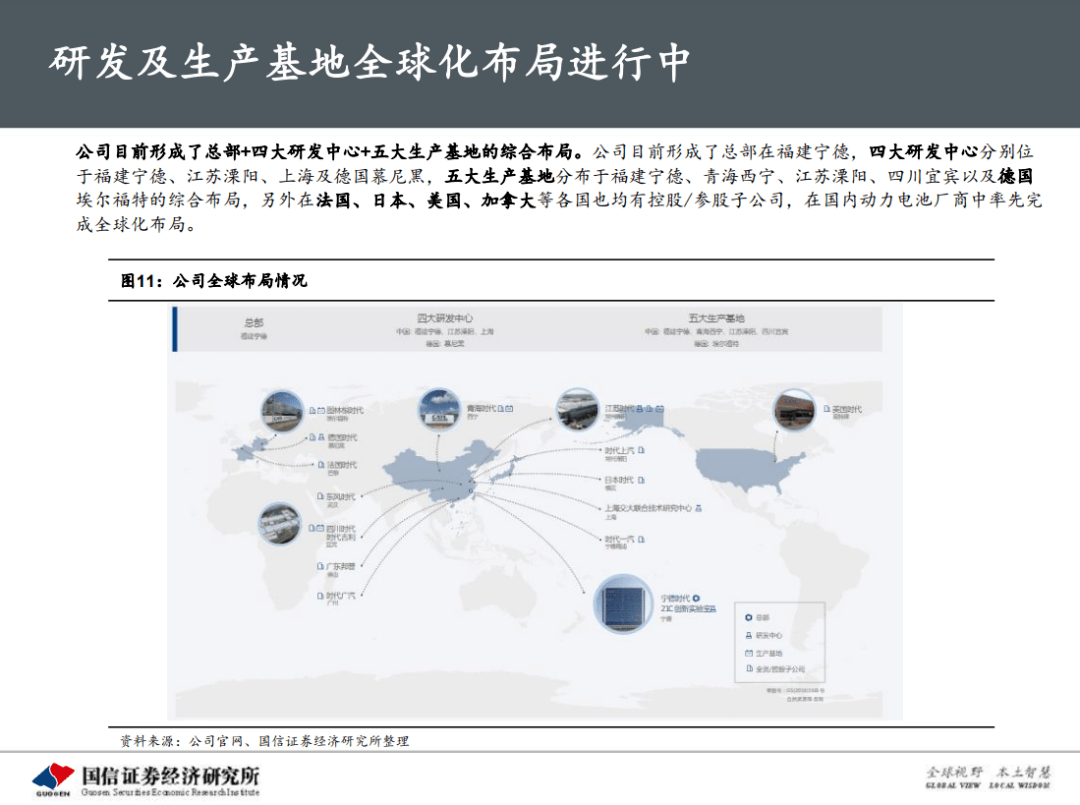Click the 美国时代 label on the map
This screenshot has height=805, width=1080.
847,409
